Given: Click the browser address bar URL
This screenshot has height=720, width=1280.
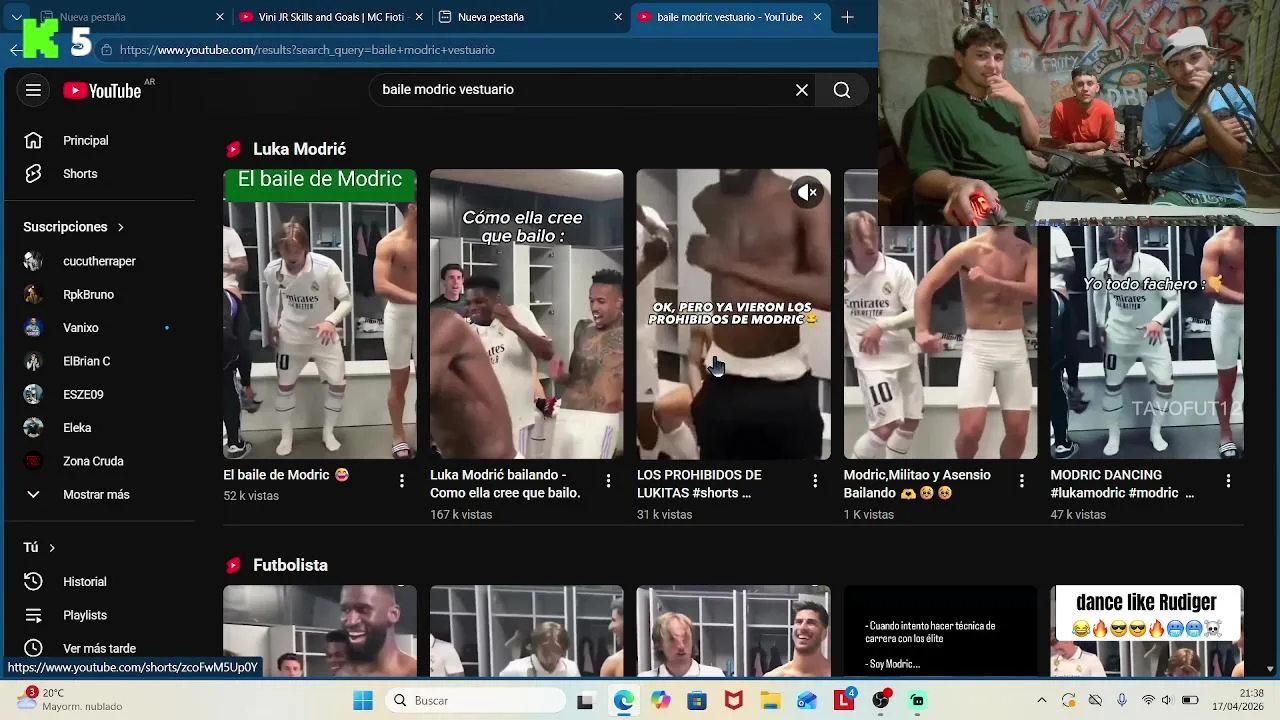Looking at the screenshot, I should point(307,50).
